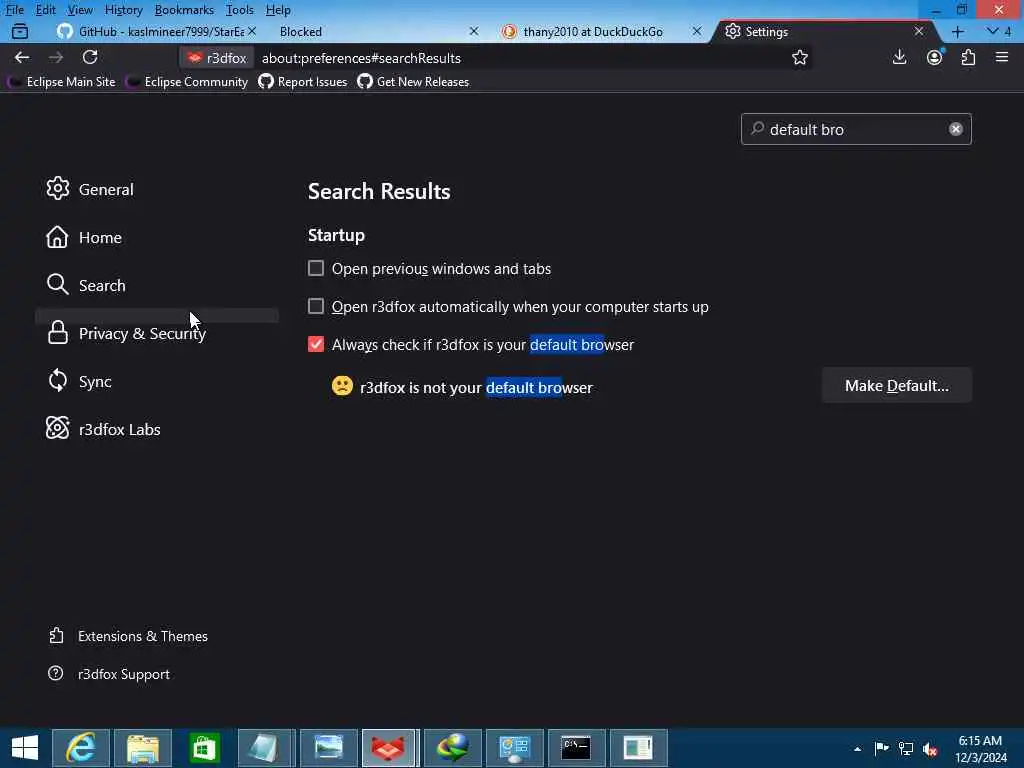Screen dimensions: 1024x768
Task: Launch Internet Explorer from taskbar
Action: coord(81,748)
